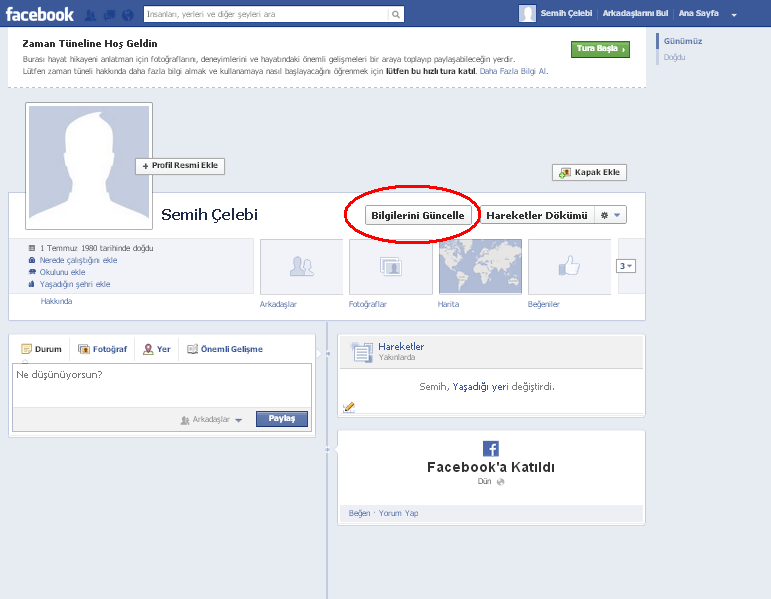Open the Hareketler heading link
The width and height of the screenshot is (771, 599).
(x=401, y=346)
